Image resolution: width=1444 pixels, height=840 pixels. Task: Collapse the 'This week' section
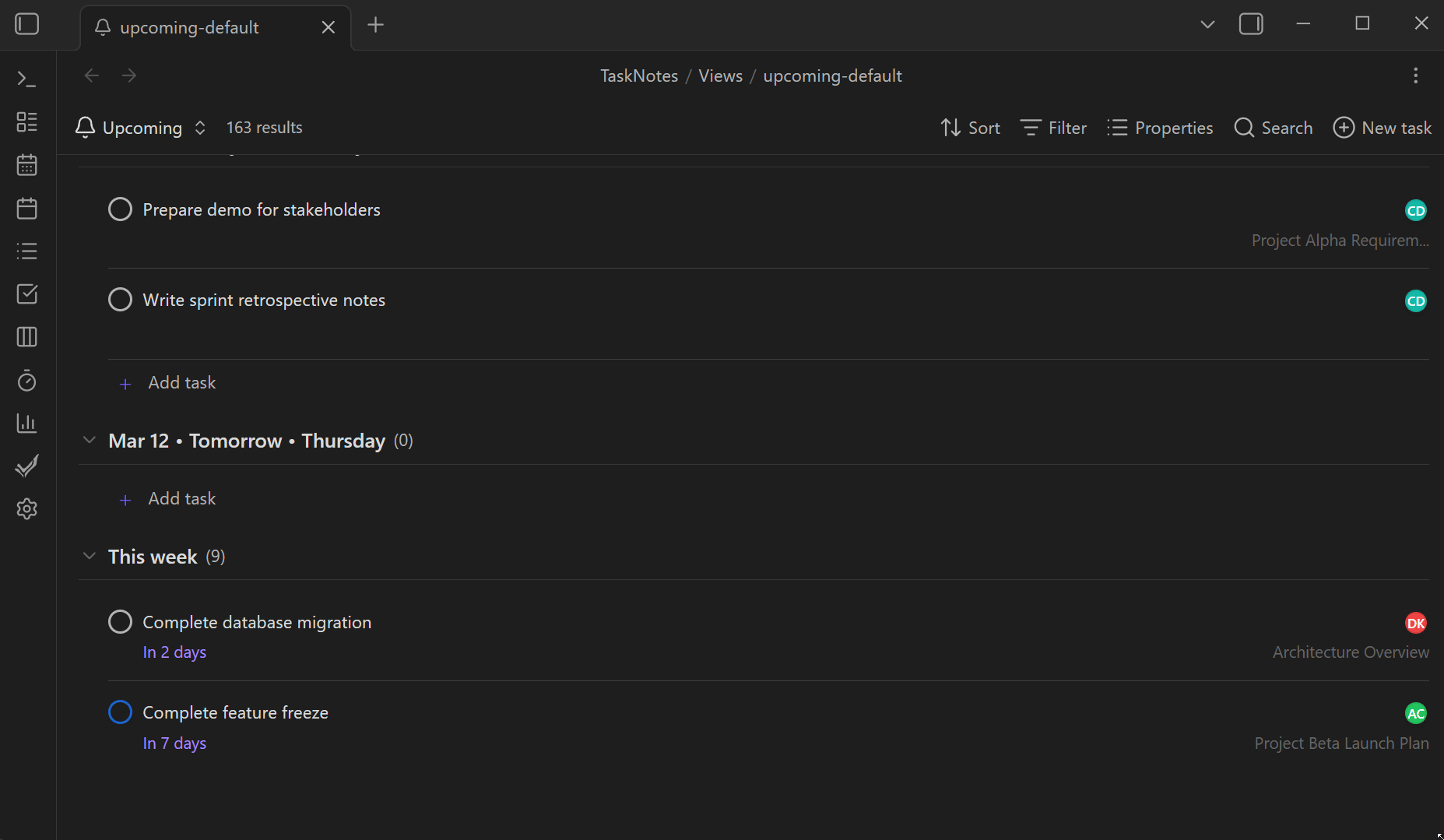[x=89, y=555]
